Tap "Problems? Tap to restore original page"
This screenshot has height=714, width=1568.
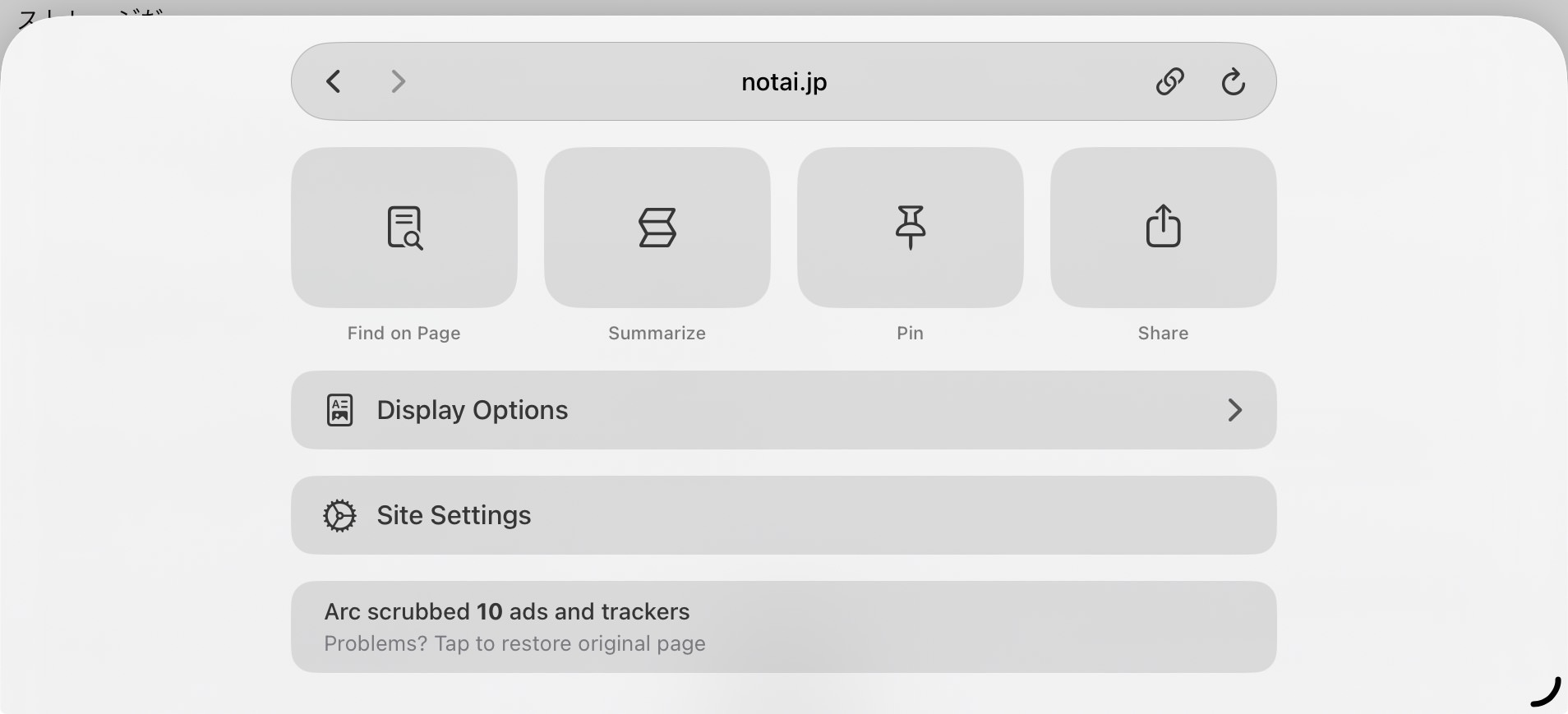click(514, 643)
